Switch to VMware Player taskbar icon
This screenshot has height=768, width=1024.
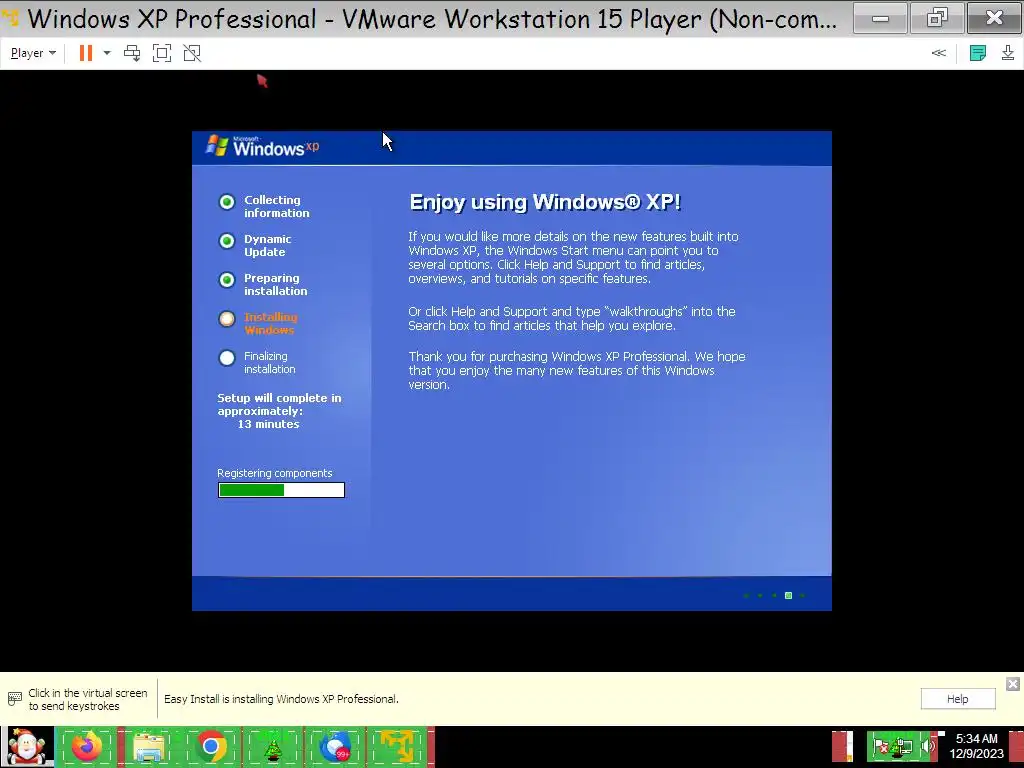click(x=396, y=746)
